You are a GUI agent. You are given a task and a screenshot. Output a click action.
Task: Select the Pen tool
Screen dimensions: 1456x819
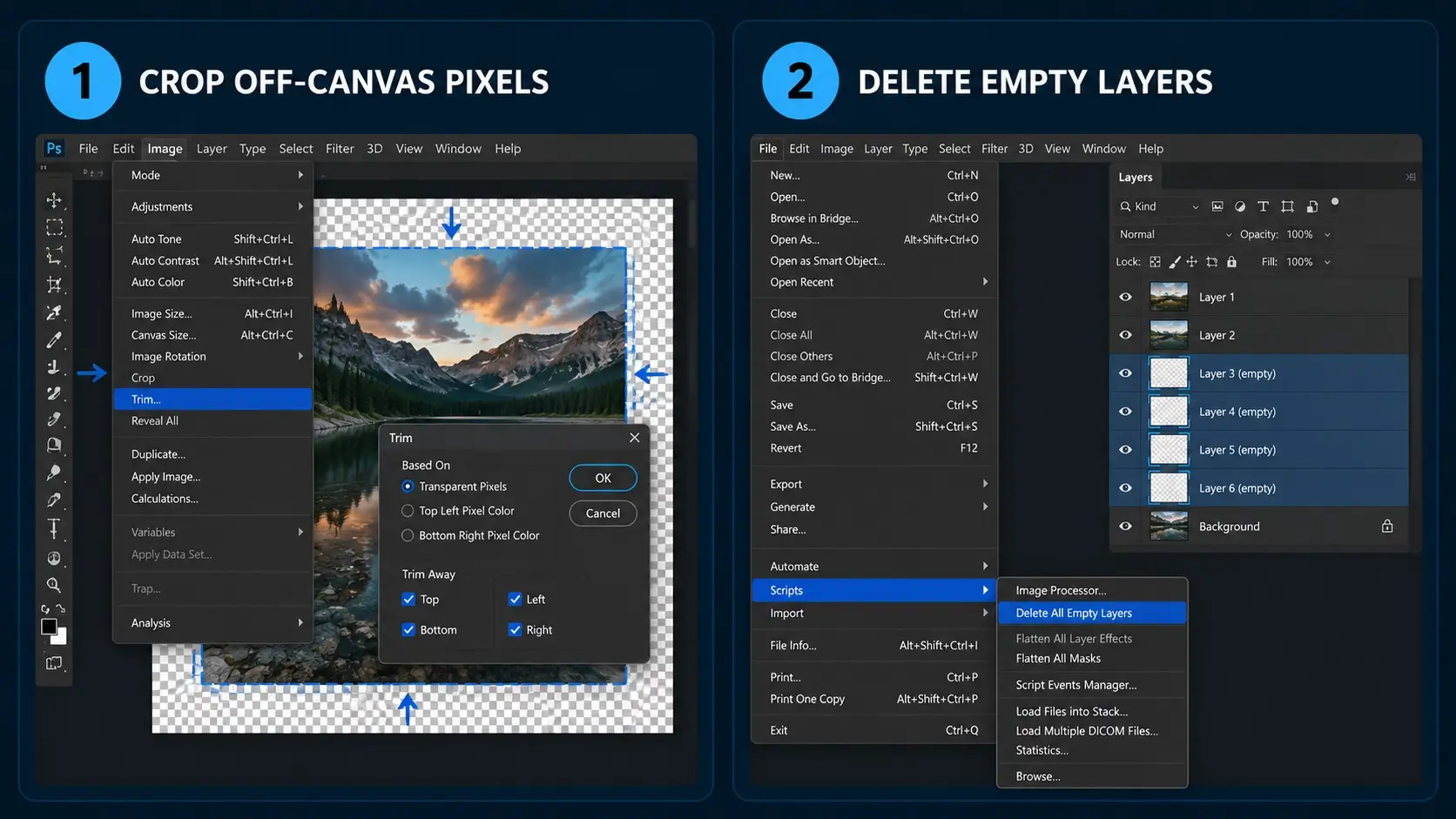click(54, 500)
